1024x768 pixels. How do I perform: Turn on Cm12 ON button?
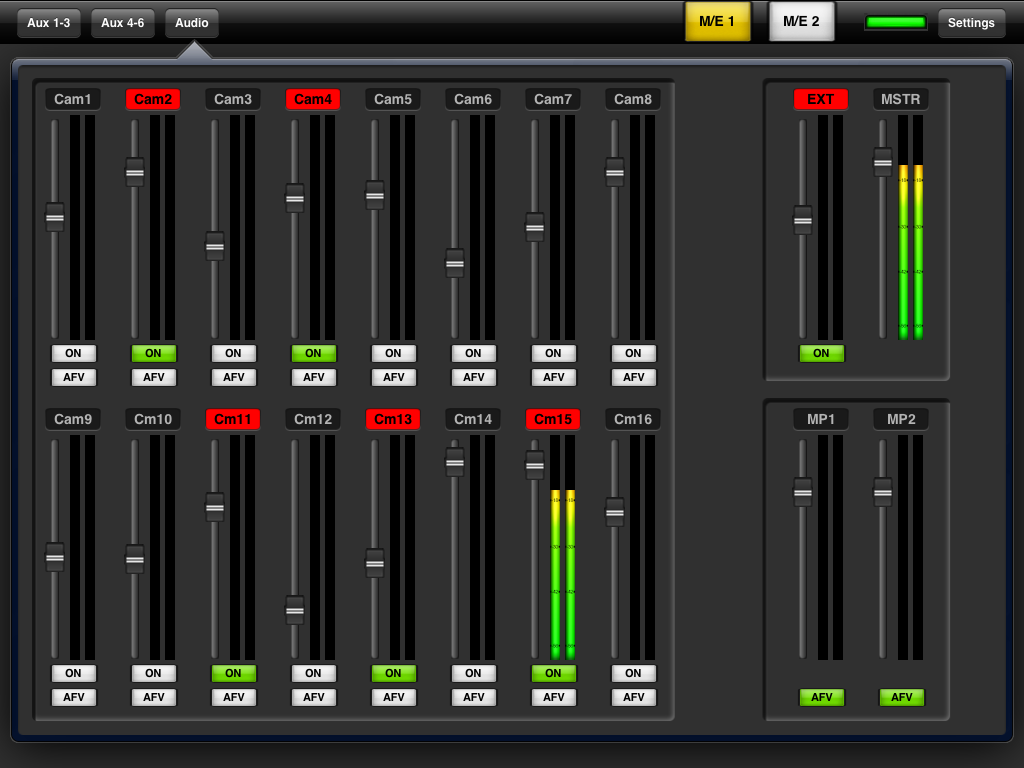[x=313, y=673]
